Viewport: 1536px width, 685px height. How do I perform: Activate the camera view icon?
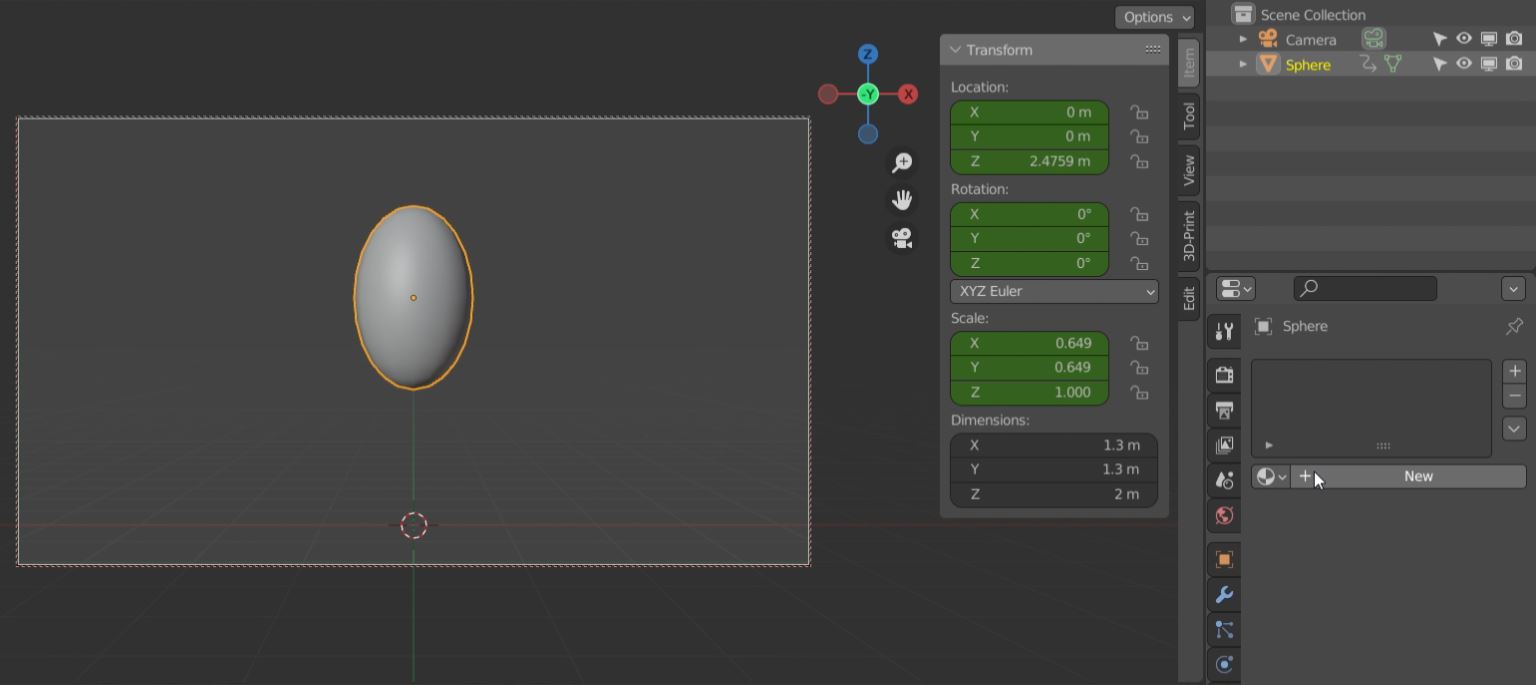901,238
